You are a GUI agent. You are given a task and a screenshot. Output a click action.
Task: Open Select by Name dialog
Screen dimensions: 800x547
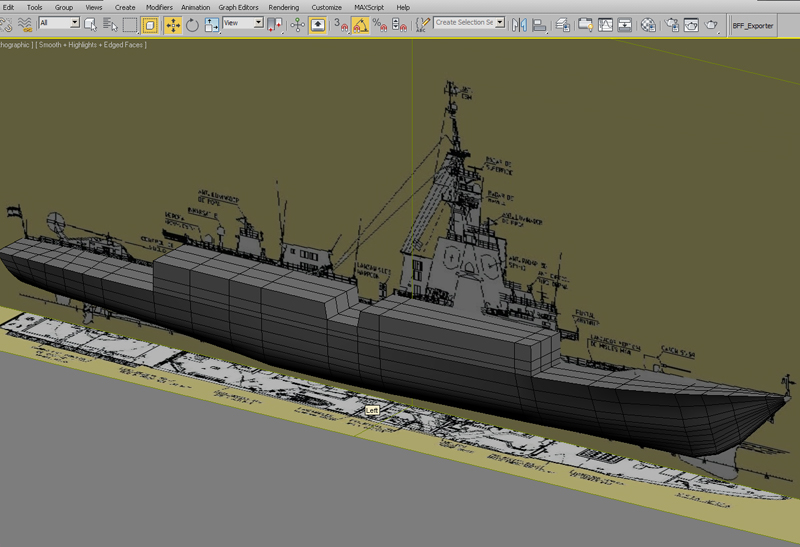(x=110, y=25)
